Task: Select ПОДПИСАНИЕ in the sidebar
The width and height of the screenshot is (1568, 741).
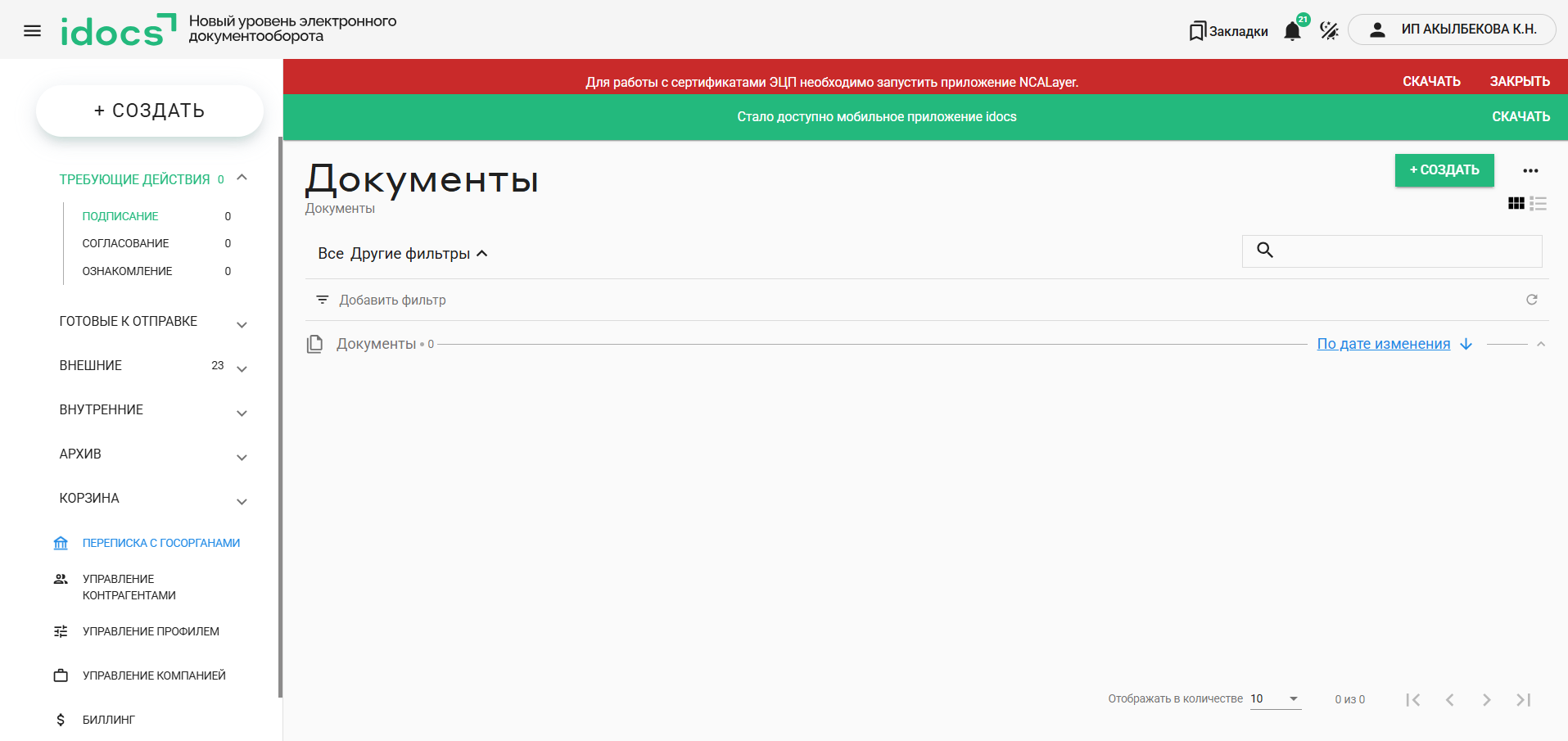Action: click(x=120, y=215)
